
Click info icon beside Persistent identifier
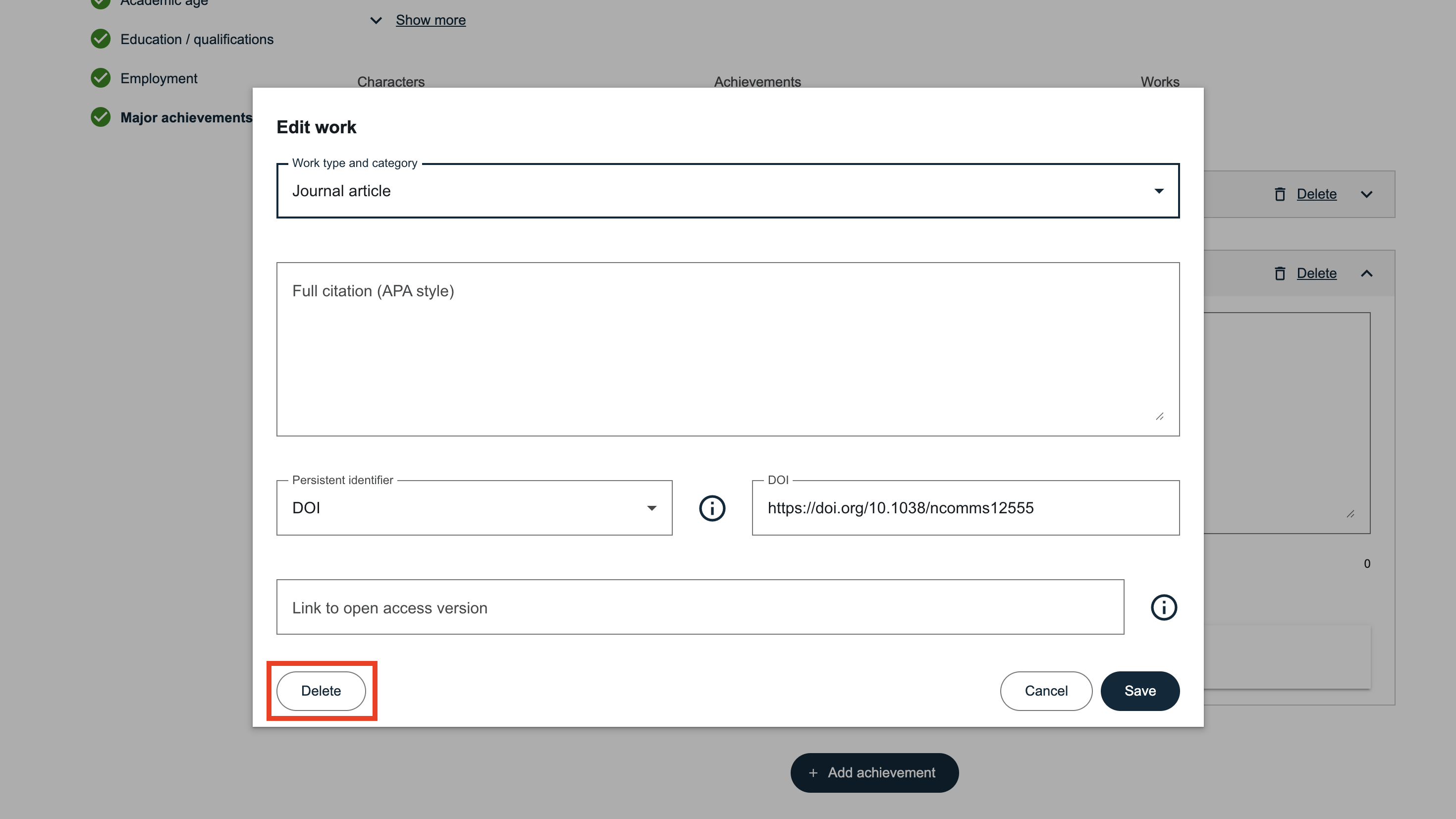tap(711, 508)
